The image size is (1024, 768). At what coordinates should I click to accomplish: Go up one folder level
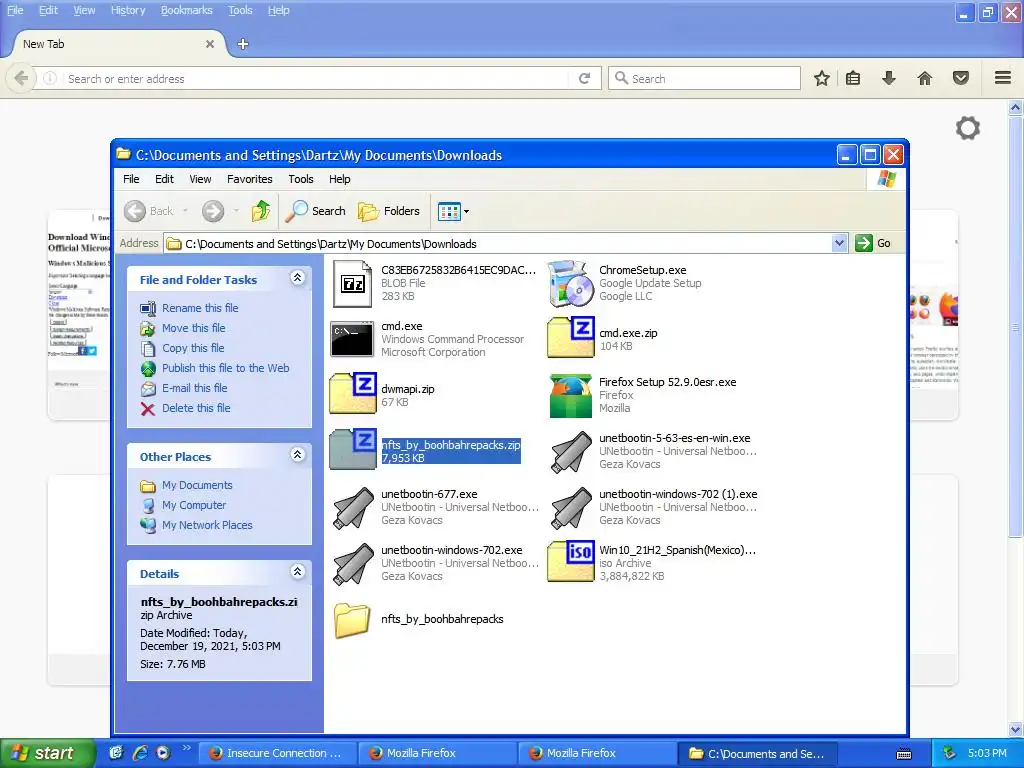click(x=261, y=211)
